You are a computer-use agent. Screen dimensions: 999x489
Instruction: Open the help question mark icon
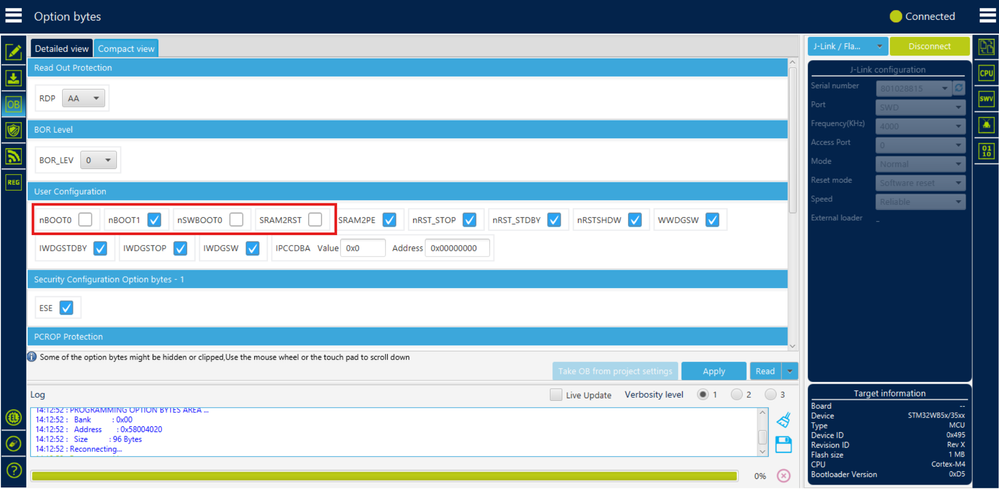click(x=13, y=471)
